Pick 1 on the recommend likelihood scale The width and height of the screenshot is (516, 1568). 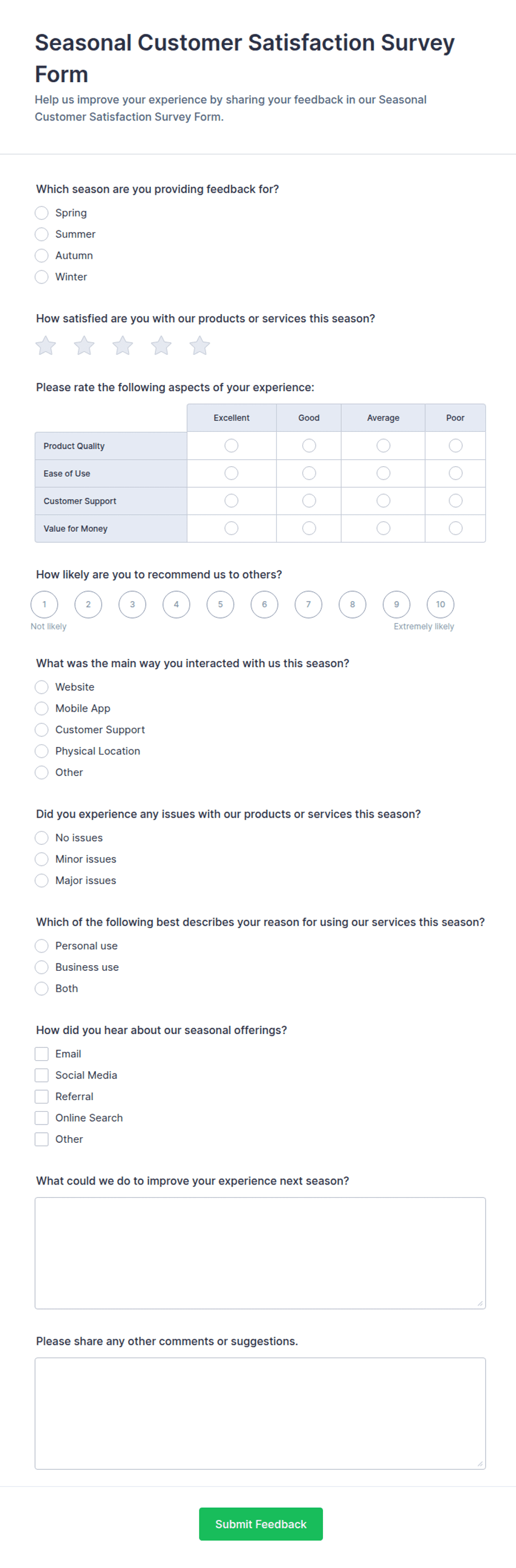point(44,604)
